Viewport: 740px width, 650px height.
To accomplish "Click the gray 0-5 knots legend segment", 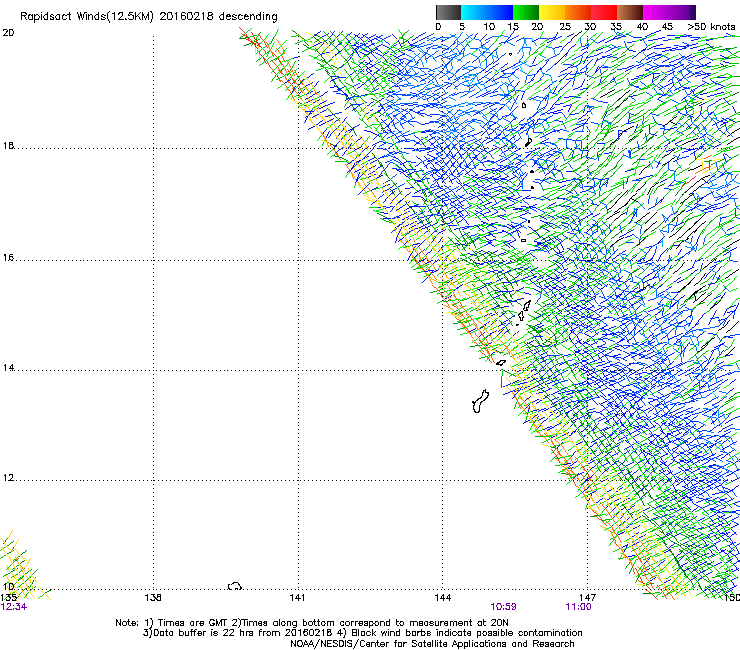I will coord(448,12).
